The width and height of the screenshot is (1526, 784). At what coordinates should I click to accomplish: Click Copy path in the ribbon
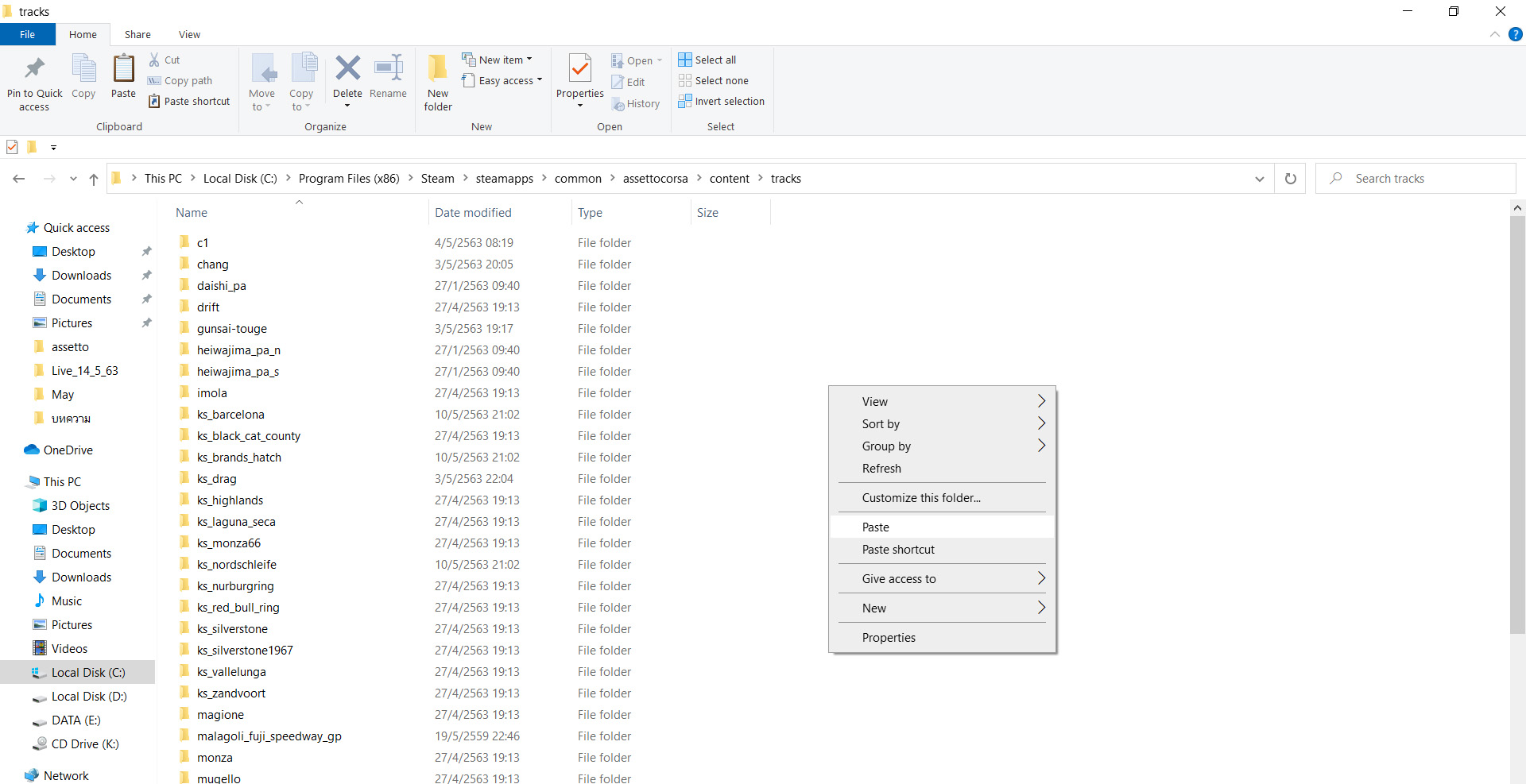(180, 80)
